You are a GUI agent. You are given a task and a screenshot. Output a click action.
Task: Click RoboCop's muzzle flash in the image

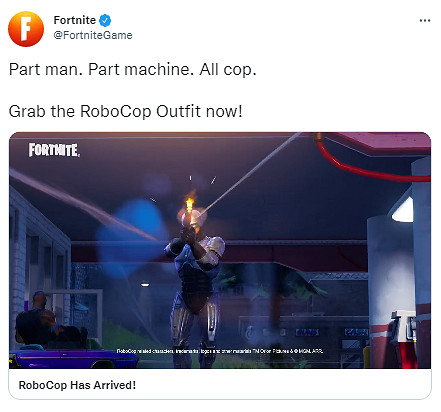189,203
